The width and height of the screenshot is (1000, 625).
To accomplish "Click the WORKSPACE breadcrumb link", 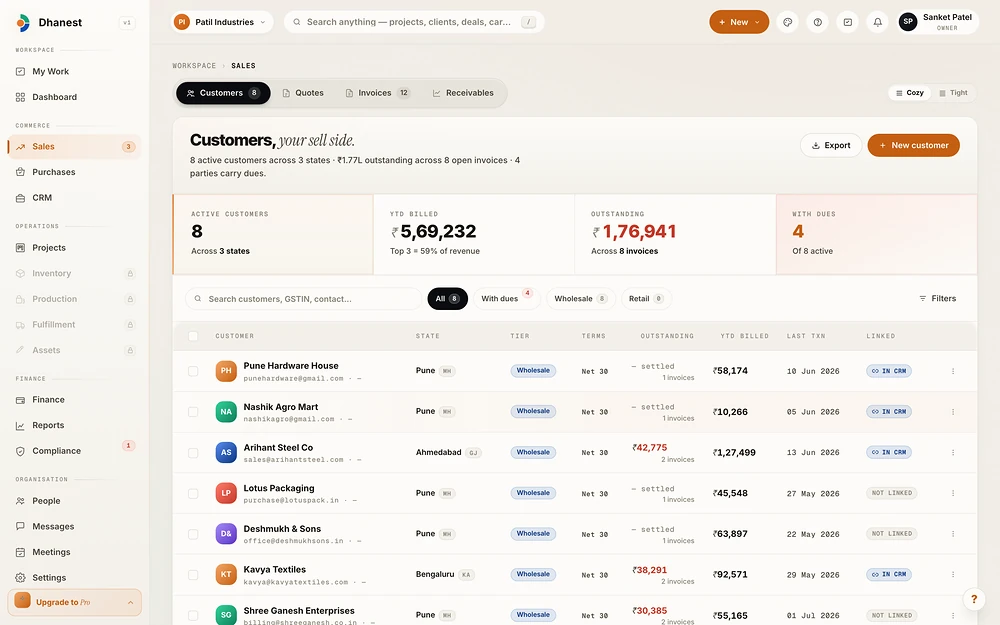I will [194, 66].
